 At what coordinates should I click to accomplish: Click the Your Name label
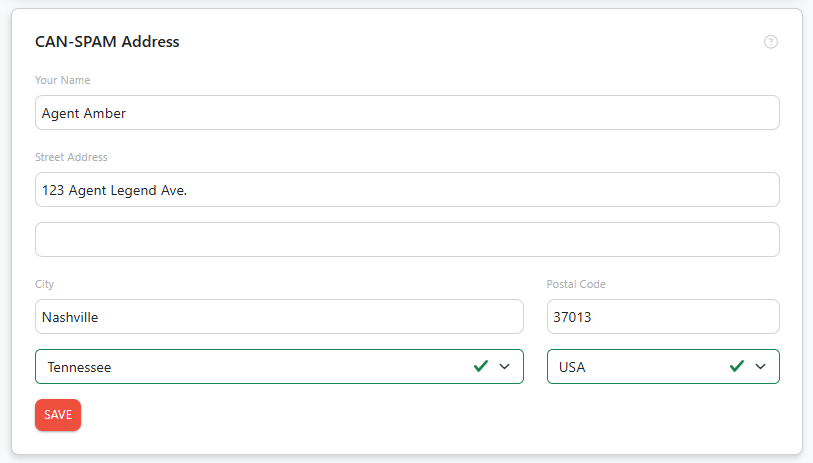click(x=63, y=80)
